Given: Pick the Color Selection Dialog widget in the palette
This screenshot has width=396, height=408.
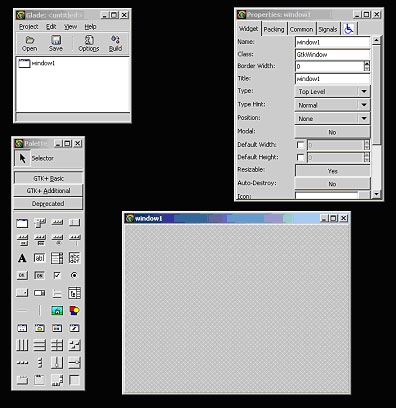Looking at the screenshot, I should tap(57, 328).
